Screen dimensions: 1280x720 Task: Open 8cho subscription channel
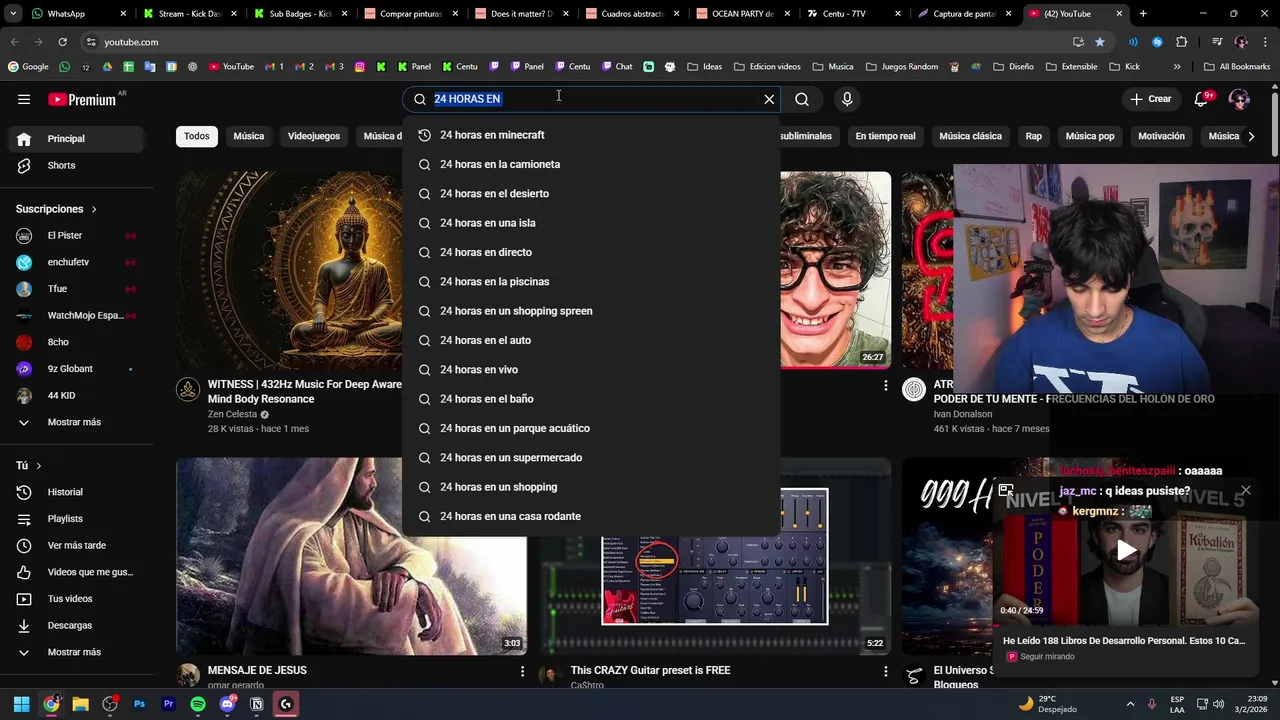pos(76,342)
